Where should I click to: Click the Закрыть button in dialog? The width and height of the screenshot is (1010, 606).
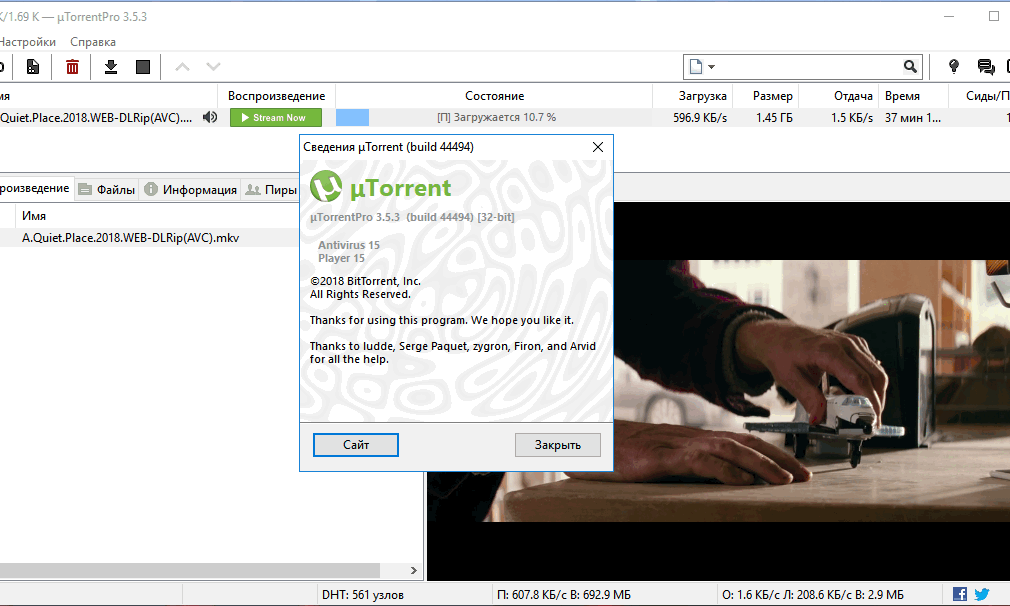pos(558,445)
